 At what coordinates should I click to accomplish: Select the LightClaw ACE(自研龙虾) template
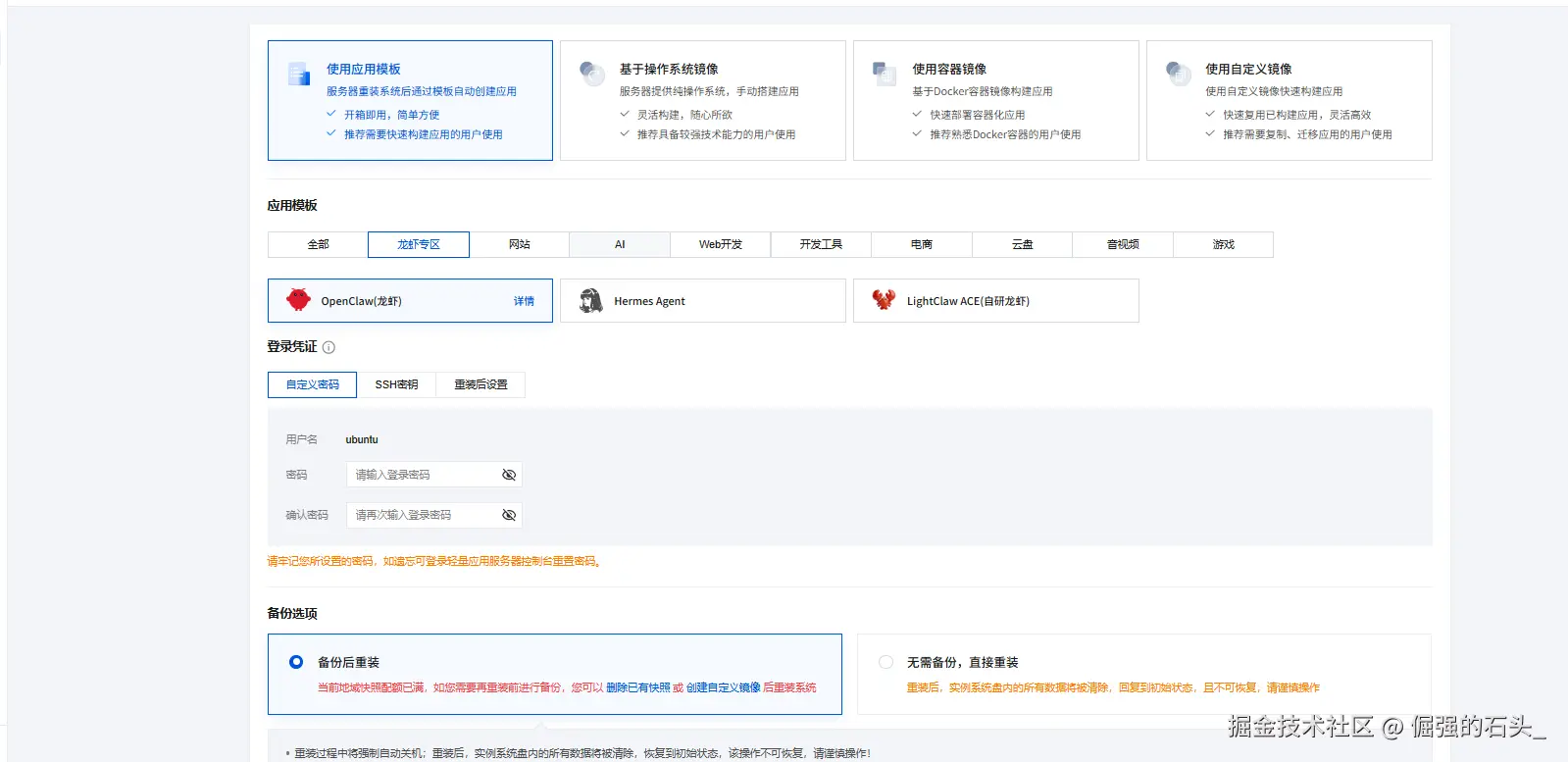tap(996, 301)
